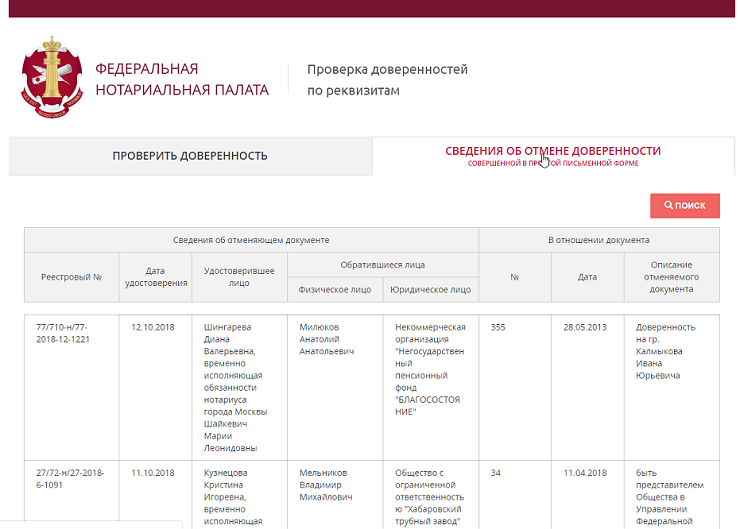
Task: Click the быть представителем Общества description cell
Action: point(672,495)
